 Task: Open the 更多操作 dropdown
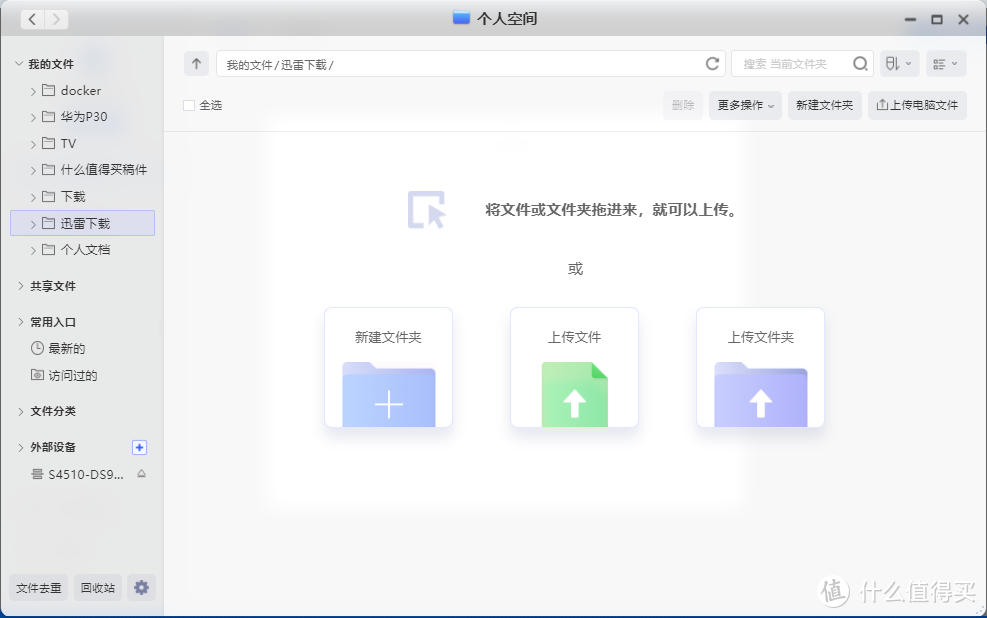pyautogui.click(x=745, y=105)
